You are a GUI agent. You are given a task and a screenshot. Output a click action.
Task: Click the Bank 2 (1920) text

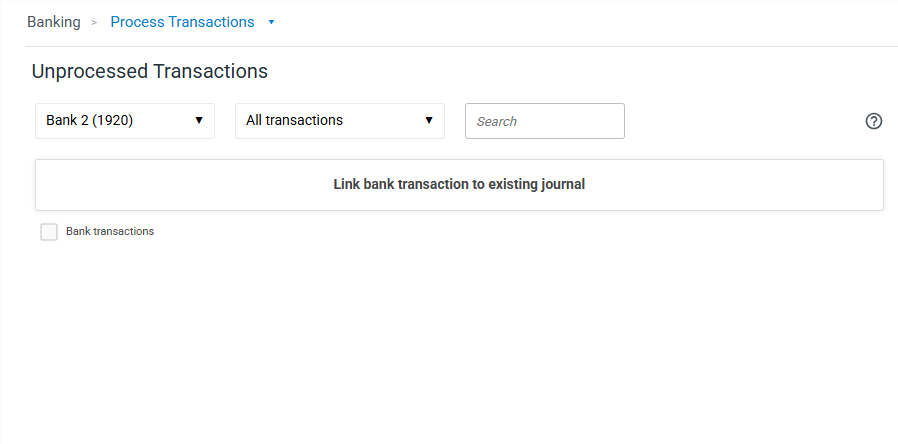90,120
